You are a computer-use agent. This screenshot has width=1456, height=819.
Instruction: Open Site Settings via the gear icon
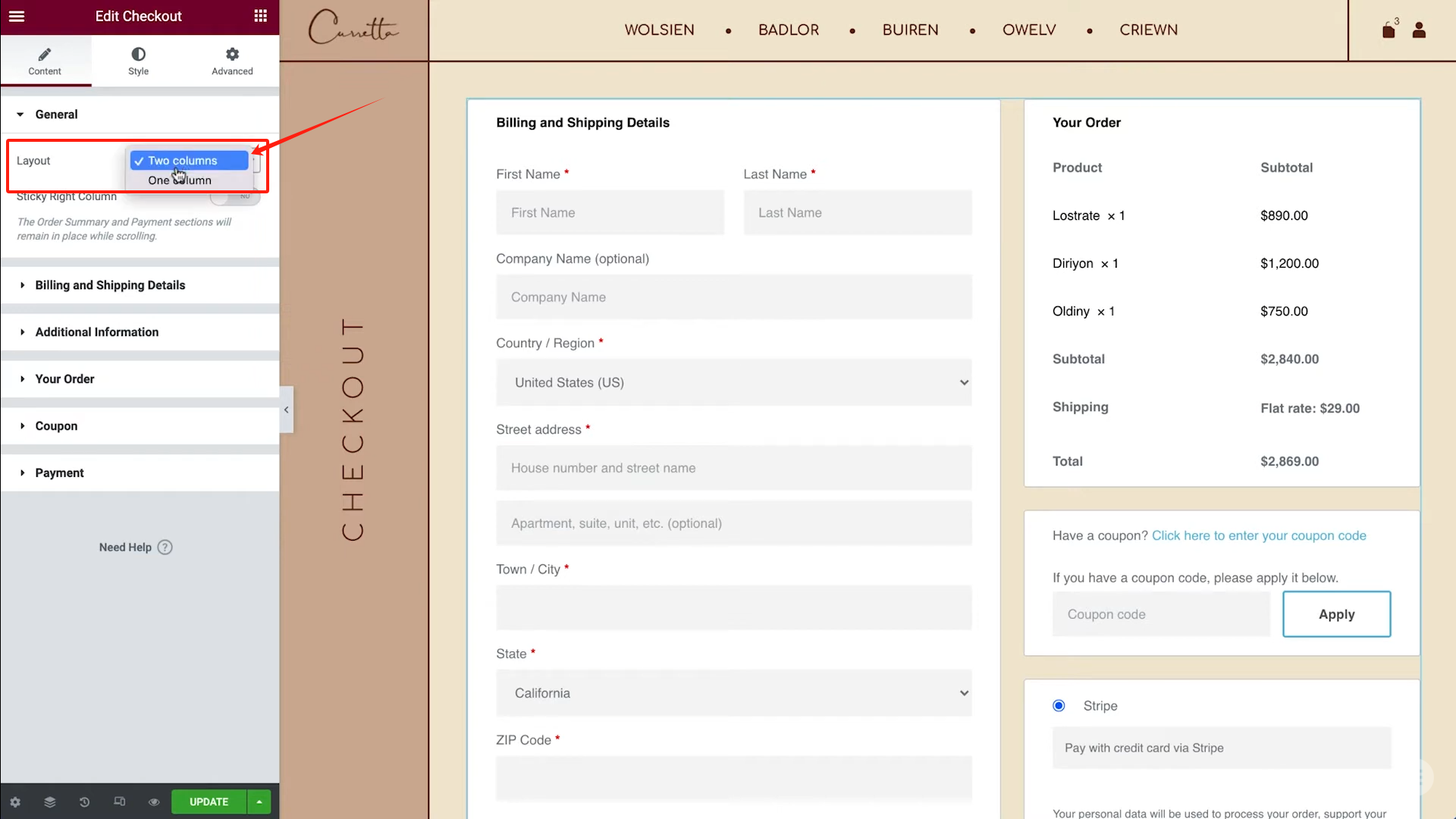point(15,802)
